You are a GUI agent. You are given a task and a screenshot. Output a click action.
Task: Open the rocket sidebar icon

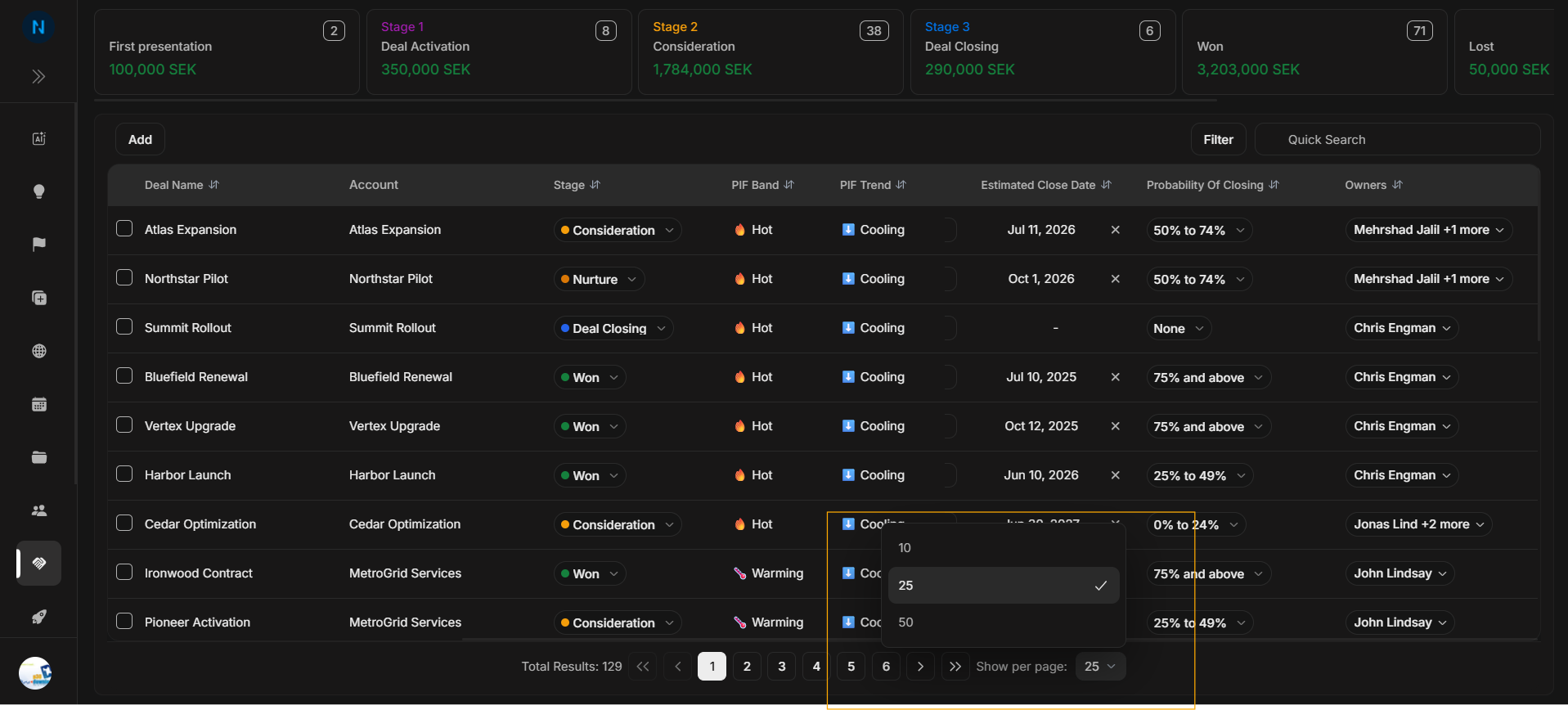[x=38, y=617]
